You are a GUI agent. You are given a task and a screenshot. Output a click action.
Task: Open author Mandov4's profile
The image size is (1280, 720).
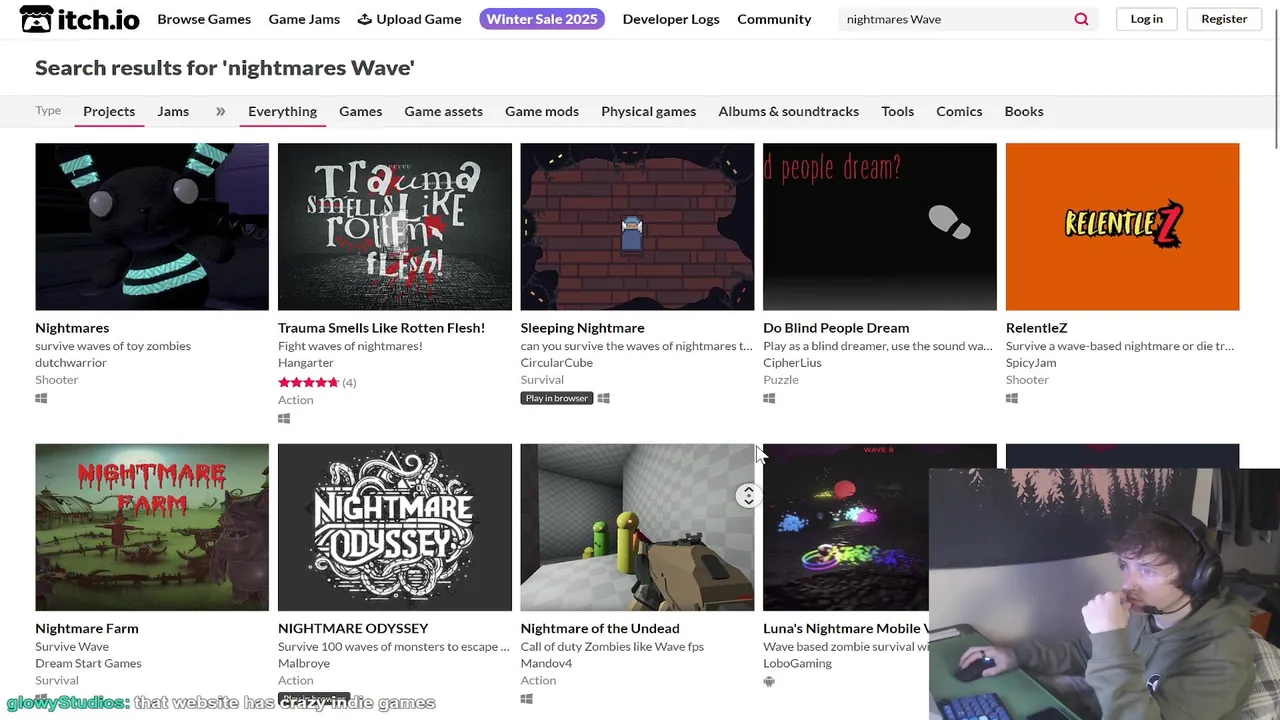(x=546, y=663)
